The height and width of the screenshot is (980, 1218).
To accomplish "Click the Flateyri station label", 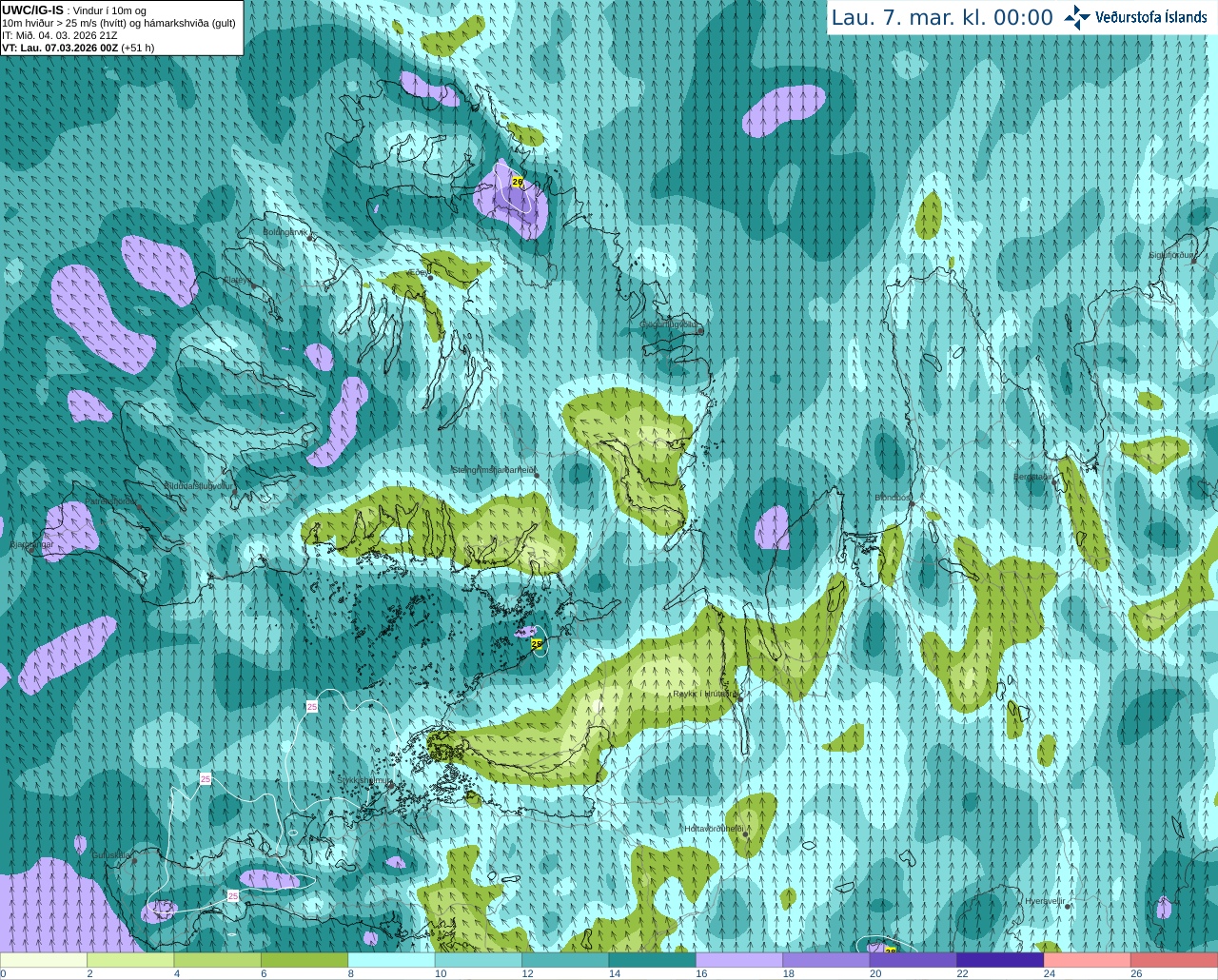I will point(238,280).
